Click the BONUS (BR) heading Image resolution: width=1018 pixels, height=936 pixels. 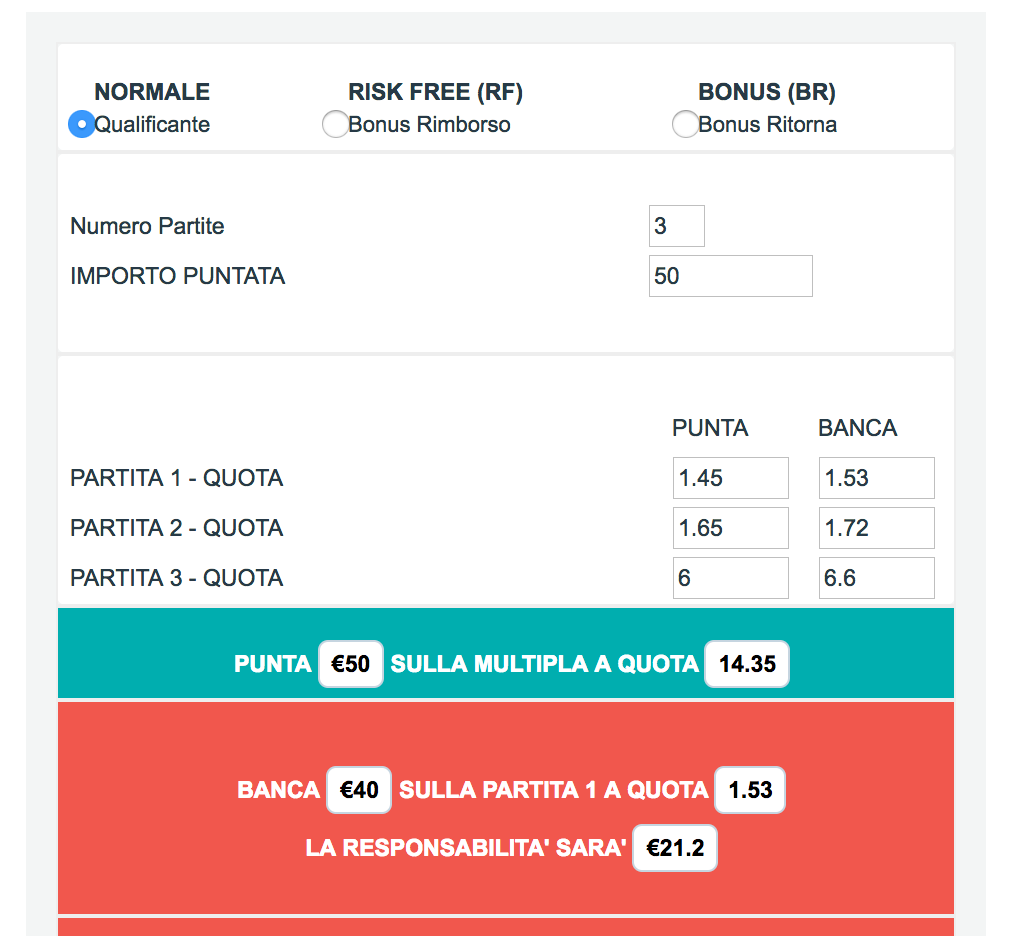767,92
